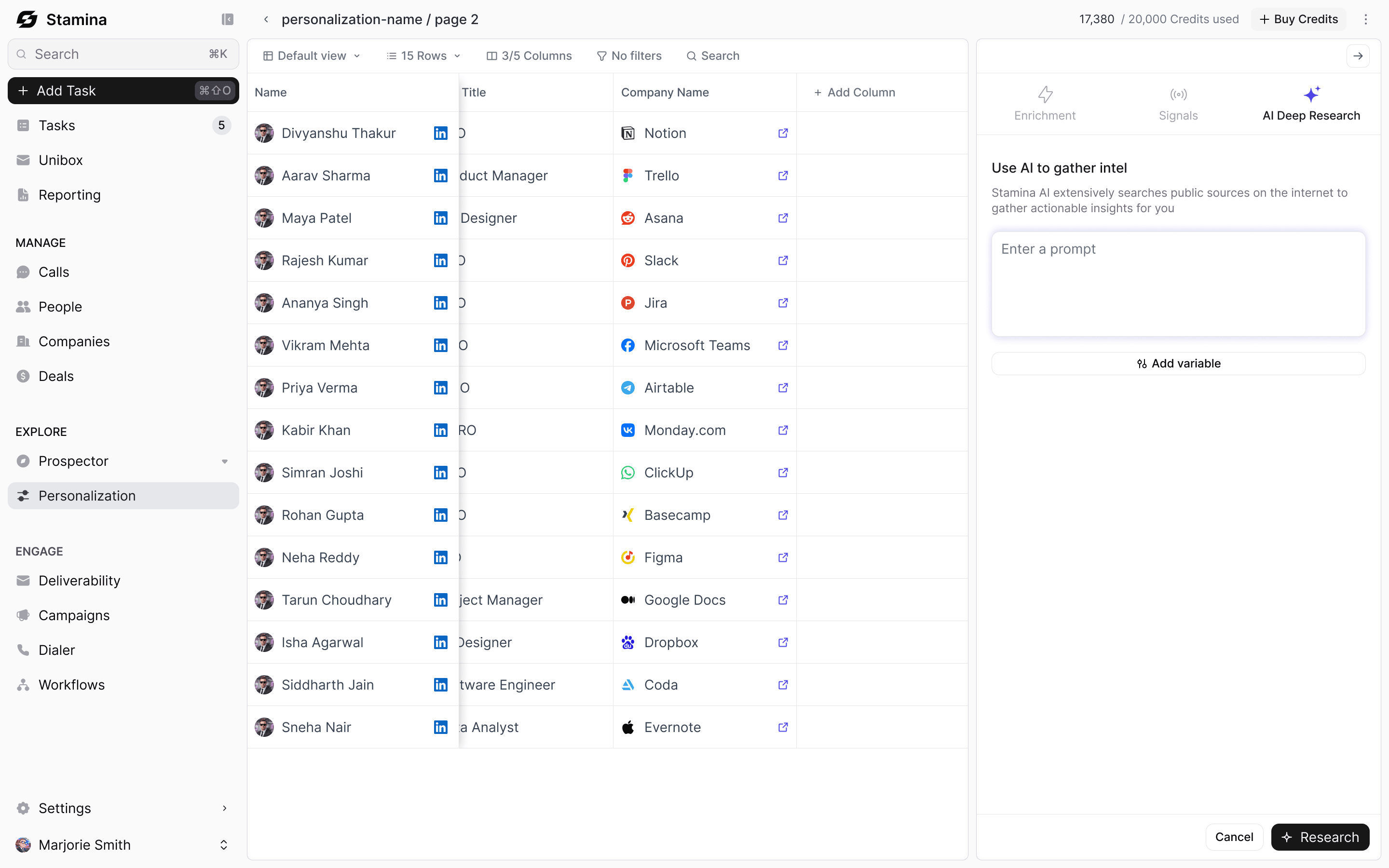The image size is (1389, 868).
Task: Collapse the left sidebar panel icon
Action: coord(227,19)
